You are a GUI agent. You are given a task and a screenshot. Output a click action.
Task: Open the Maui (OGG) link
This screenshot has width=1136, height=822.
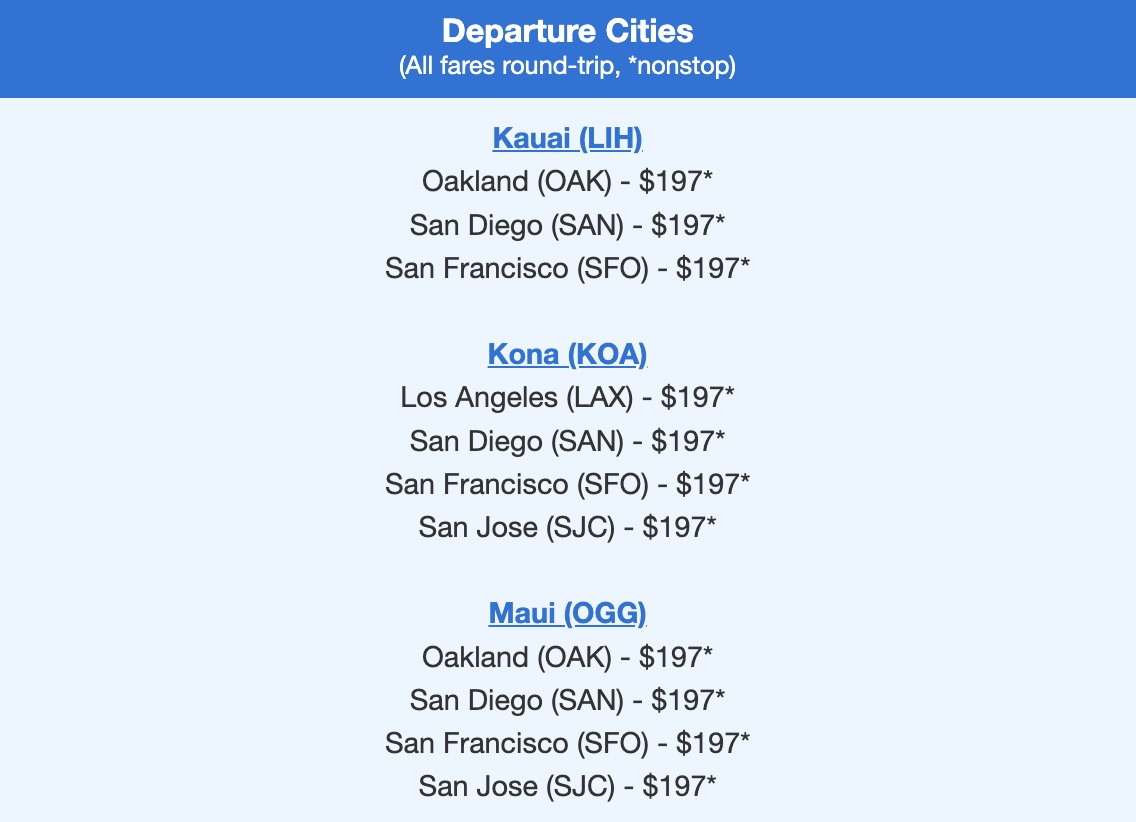tap(567, 612)
